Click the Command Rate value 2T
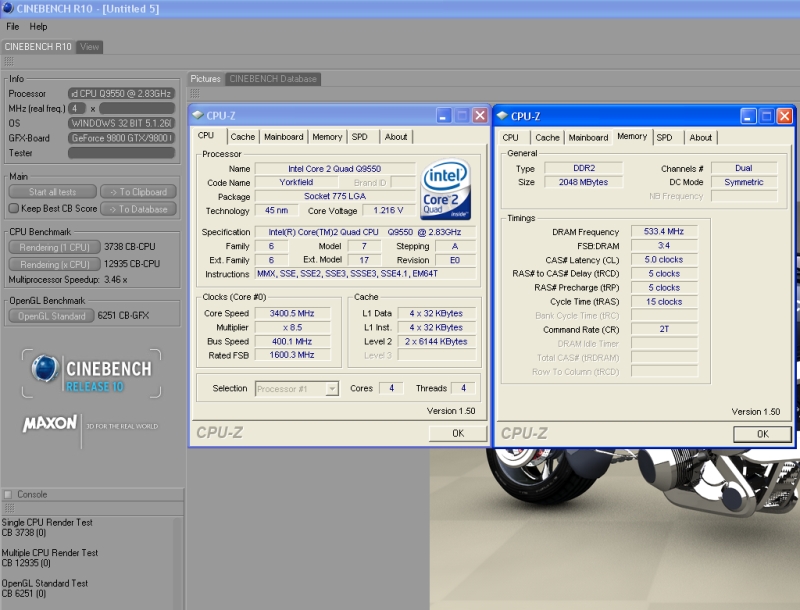Image resolution: width=800 pixels, height=610 pixels. point(664,329)
